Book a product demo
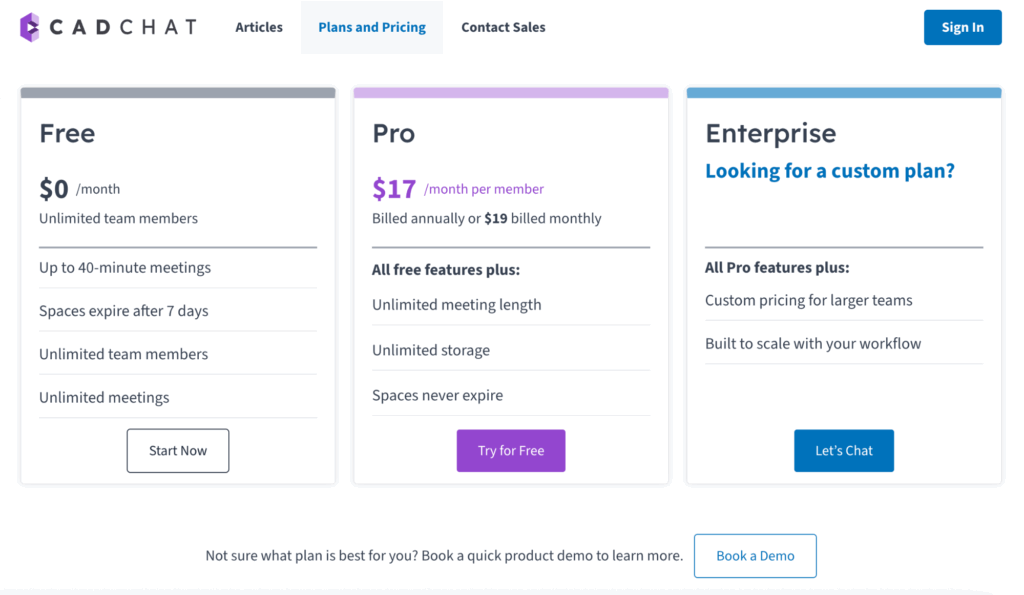Screen dimensions: 1024x595 pyautogui.click(x=755, y=556)
